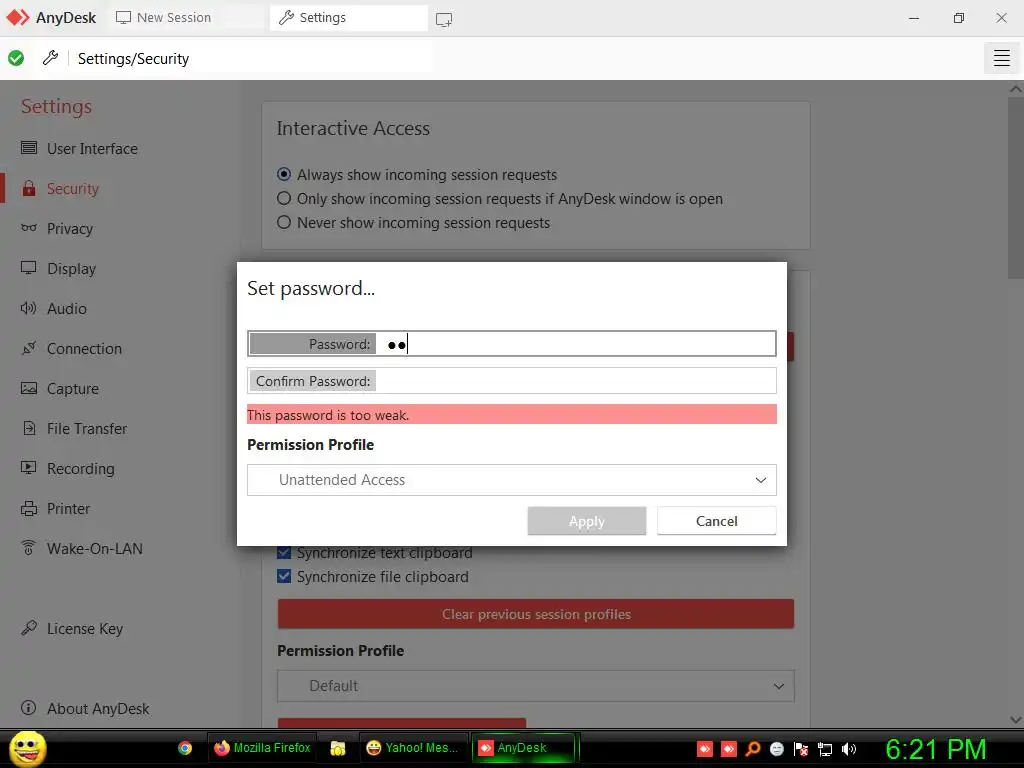The image size is (1024, 768).
Task: Click the 'Interactive Access' heading
Action: [353, 129]
